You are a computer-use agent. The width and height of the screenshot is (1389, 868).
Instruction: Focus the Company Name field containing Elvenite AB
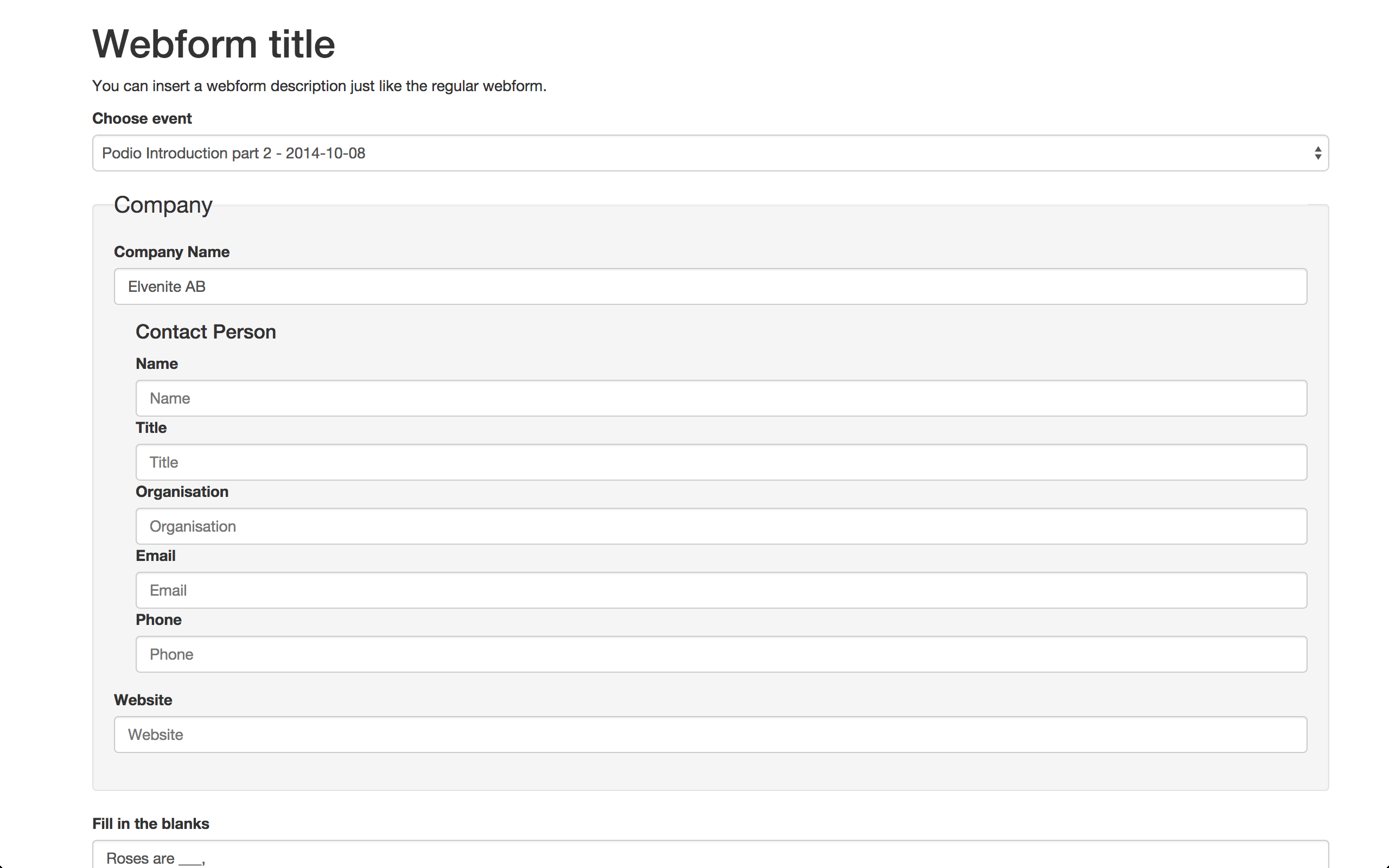710,286
